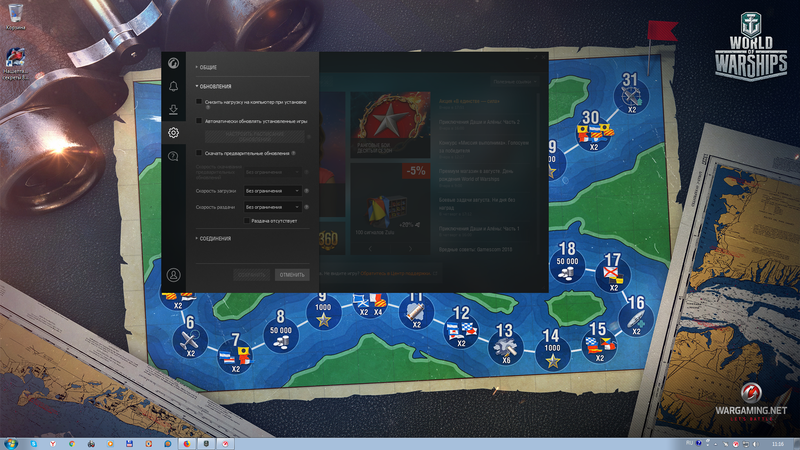Image resolution: width=800 pixels, height=450 pixels.
Task: Expand the 'СОЕДИНЕНИЯ' settings section
Action: (213, 238)
